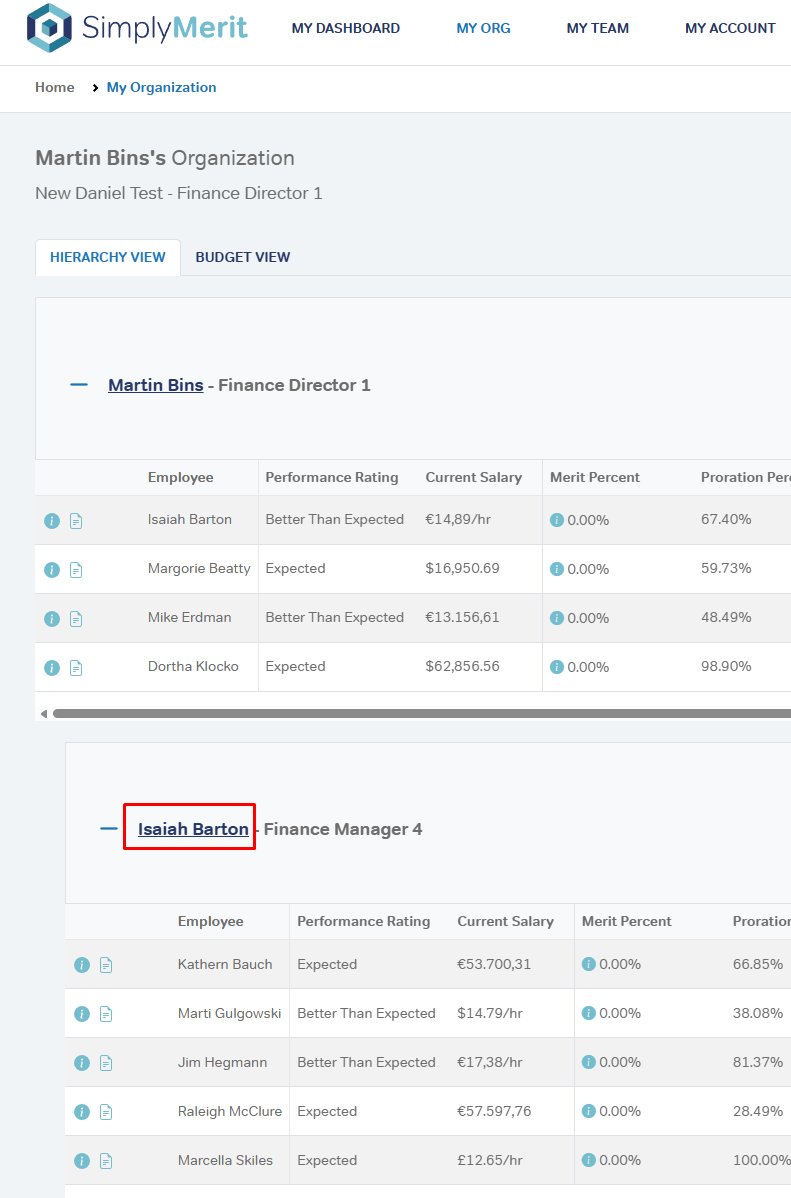This screenshot has height=1198, width=791.
Task: Collapse Isaiah Barton's team section
Action: 109,829
